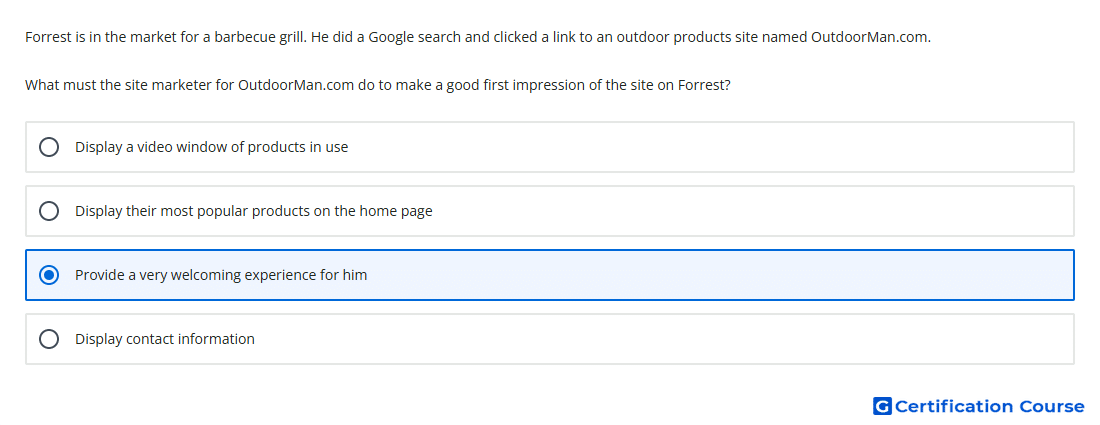Click the OutdoorMan.com name in the scenario sentence
This screenshot has height=425, width=1100.
point(871,37)
